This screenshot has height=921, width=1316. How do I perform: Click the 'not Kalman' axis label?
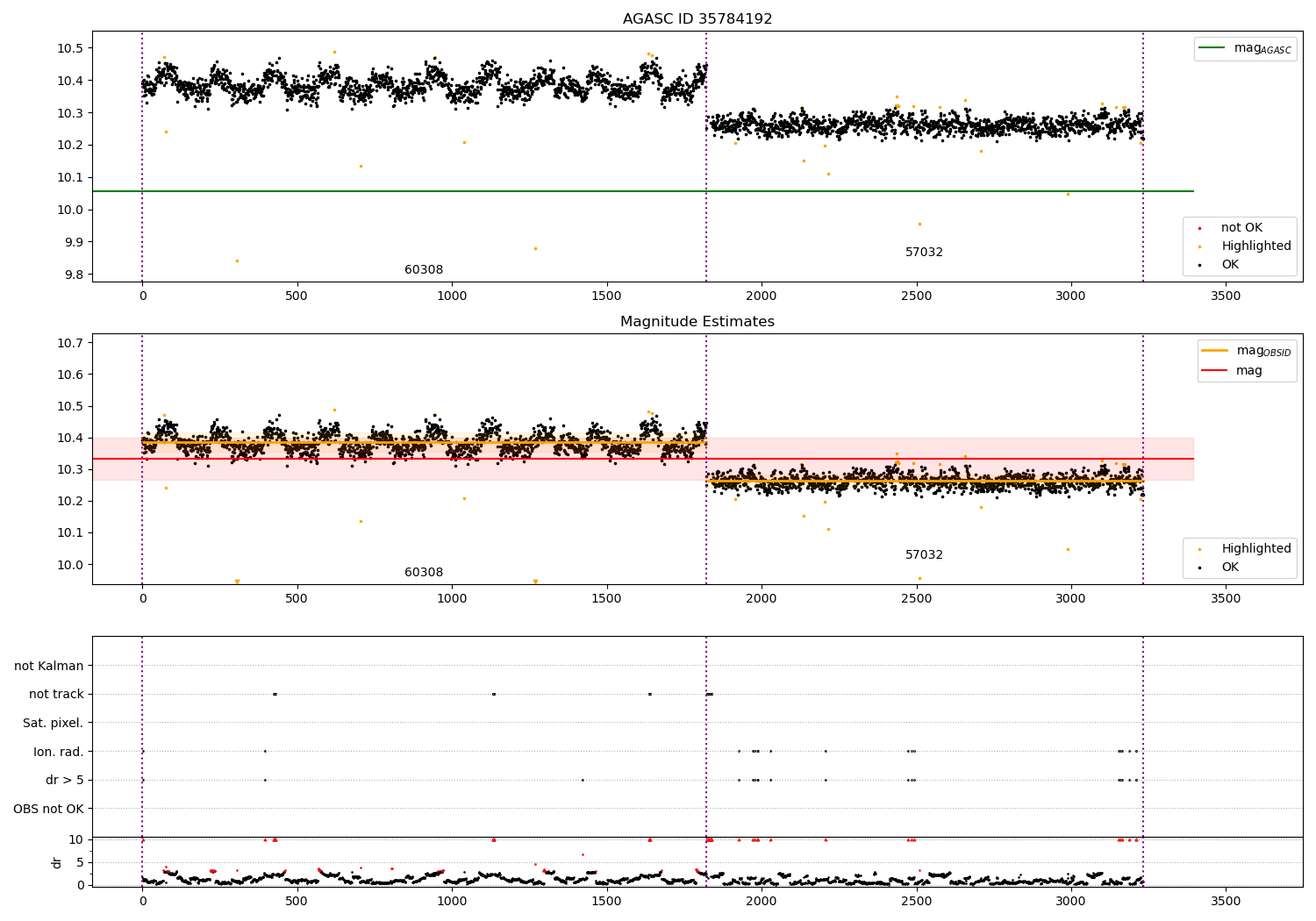pyautogui.click(x=49, y=667)
